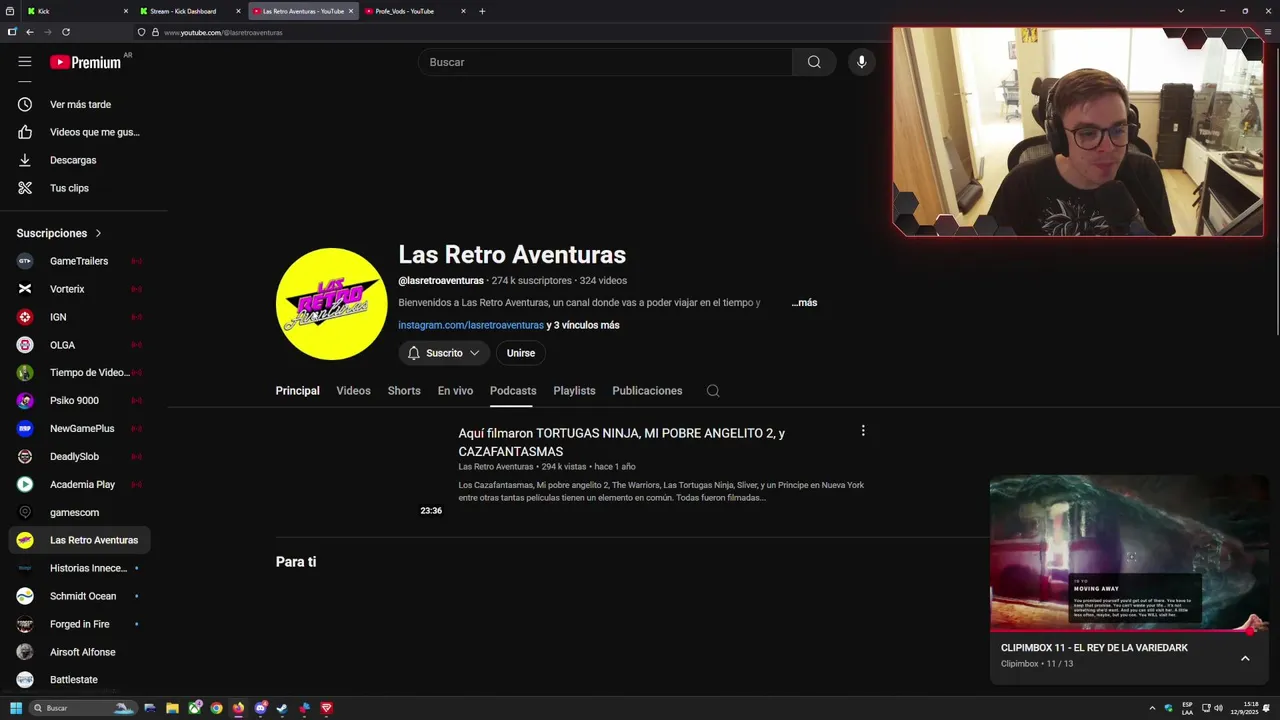Start voice search with the microphone
1280x720 pixels.
[x=862, y=62]
